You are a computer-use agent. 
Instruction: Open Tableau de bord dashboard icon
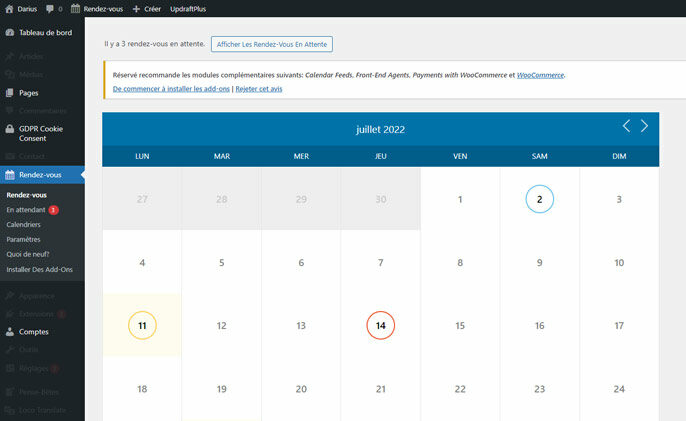coord(10,32)
